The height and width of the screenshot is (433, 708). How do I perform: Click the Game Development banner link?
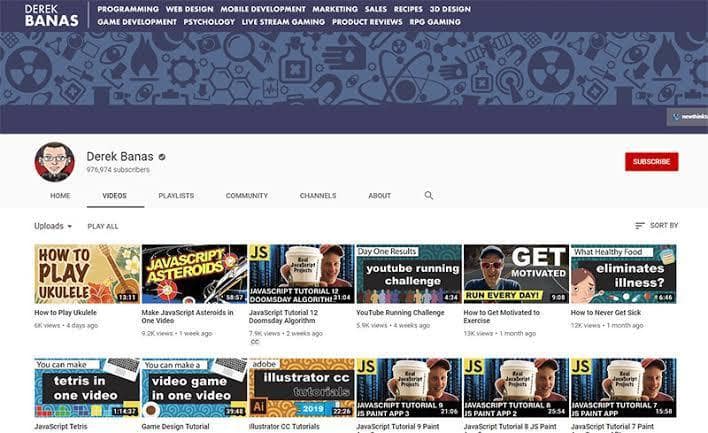click(x=137, y=22)
